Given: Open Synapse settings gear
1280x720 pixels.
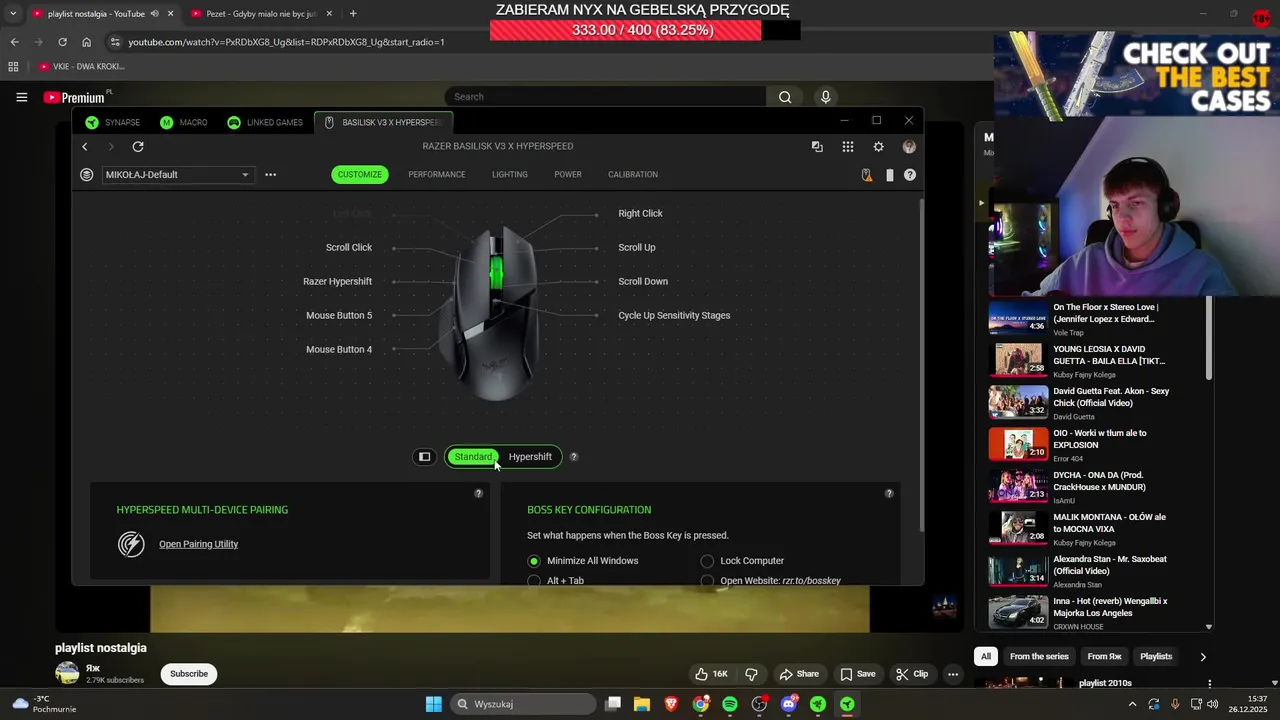Looking at the screenshot, I should [x=878, y=147].
